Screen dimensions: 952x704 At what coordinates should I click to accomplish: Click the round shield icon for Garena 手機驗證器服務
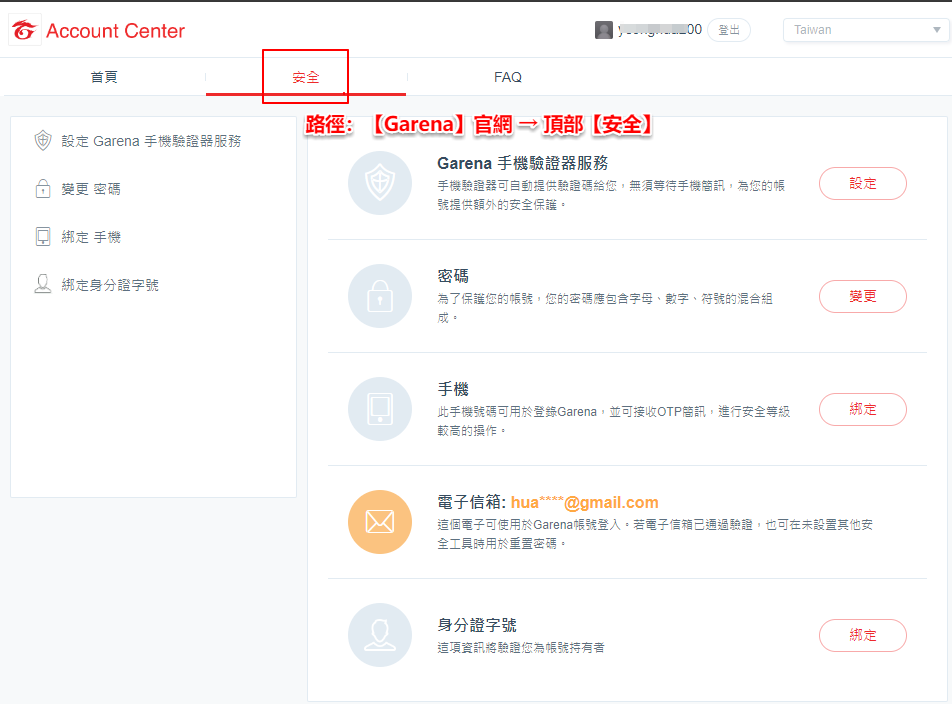pyautogui.click(x=380, y=183)
